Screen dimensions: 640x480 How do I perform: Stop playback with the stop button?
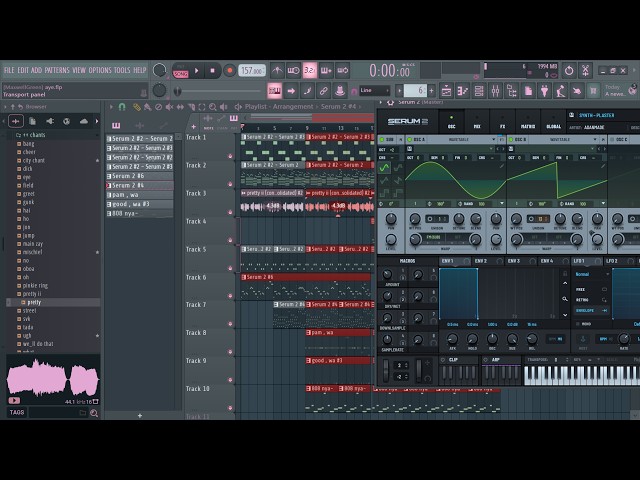[x=212, y=71]
